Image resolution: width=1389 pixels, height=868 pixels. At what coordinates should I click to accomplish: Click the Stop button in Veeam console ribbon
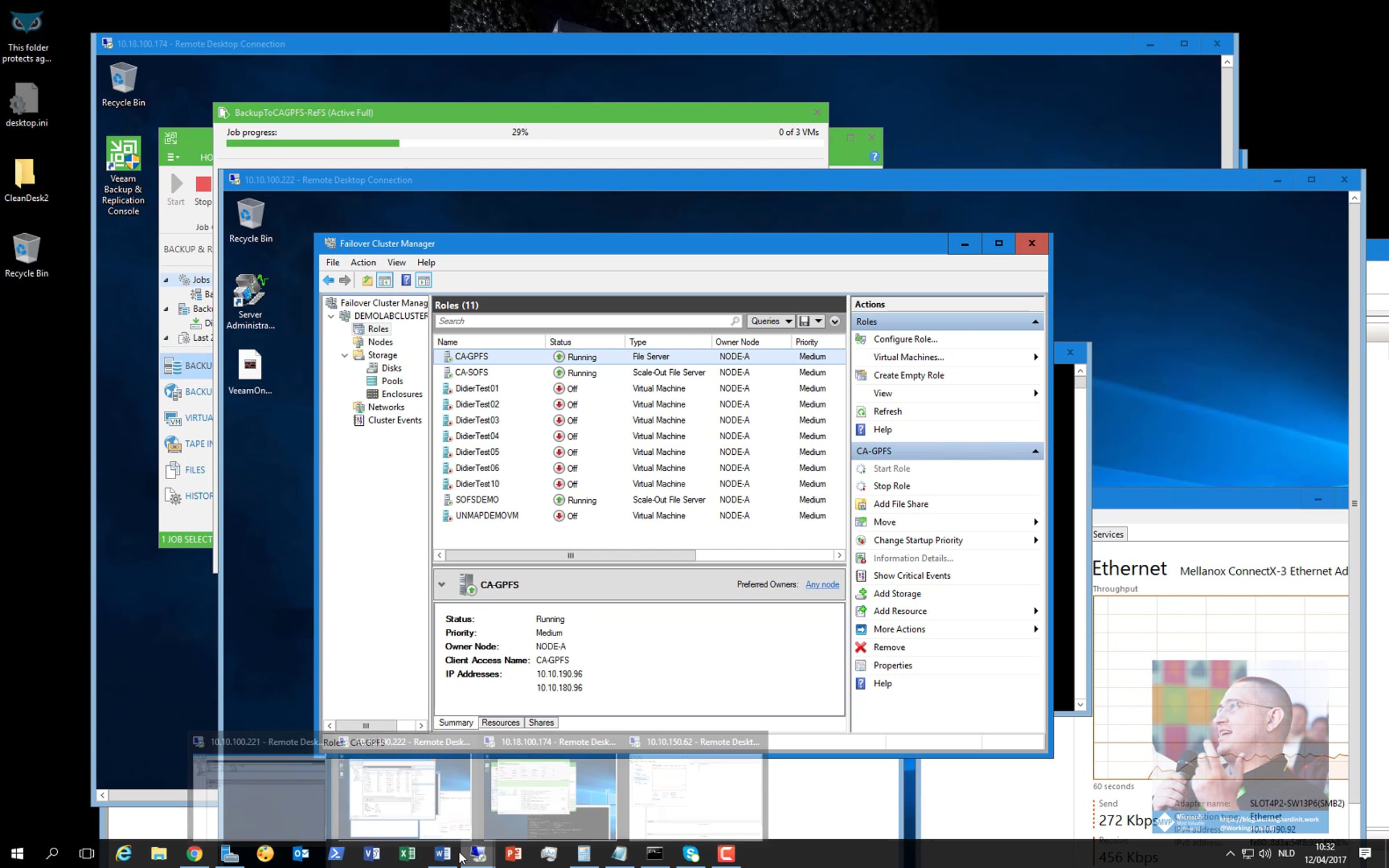pyautogui.click(x=203, y=190)
